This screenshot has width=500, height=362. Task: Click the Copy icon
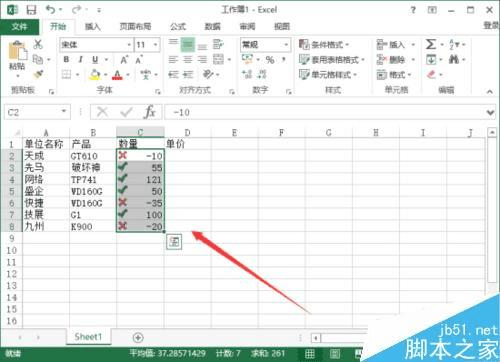pos(38,60)
